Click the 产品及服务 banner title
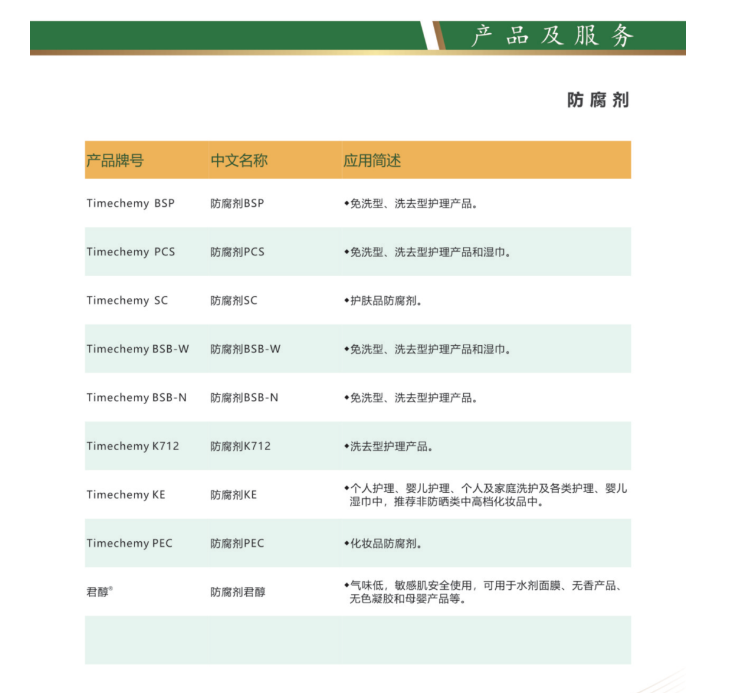The image size is (739, 693). tap(552, 36)
